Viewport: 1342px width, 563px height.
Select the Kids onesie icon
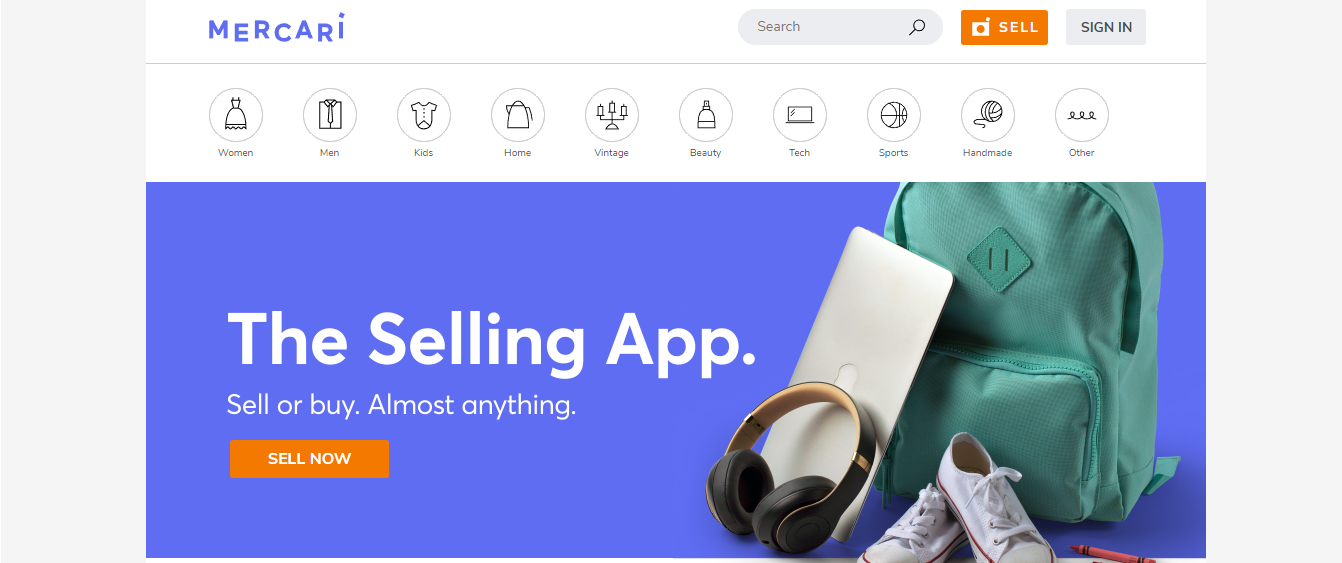click(424, 115)
